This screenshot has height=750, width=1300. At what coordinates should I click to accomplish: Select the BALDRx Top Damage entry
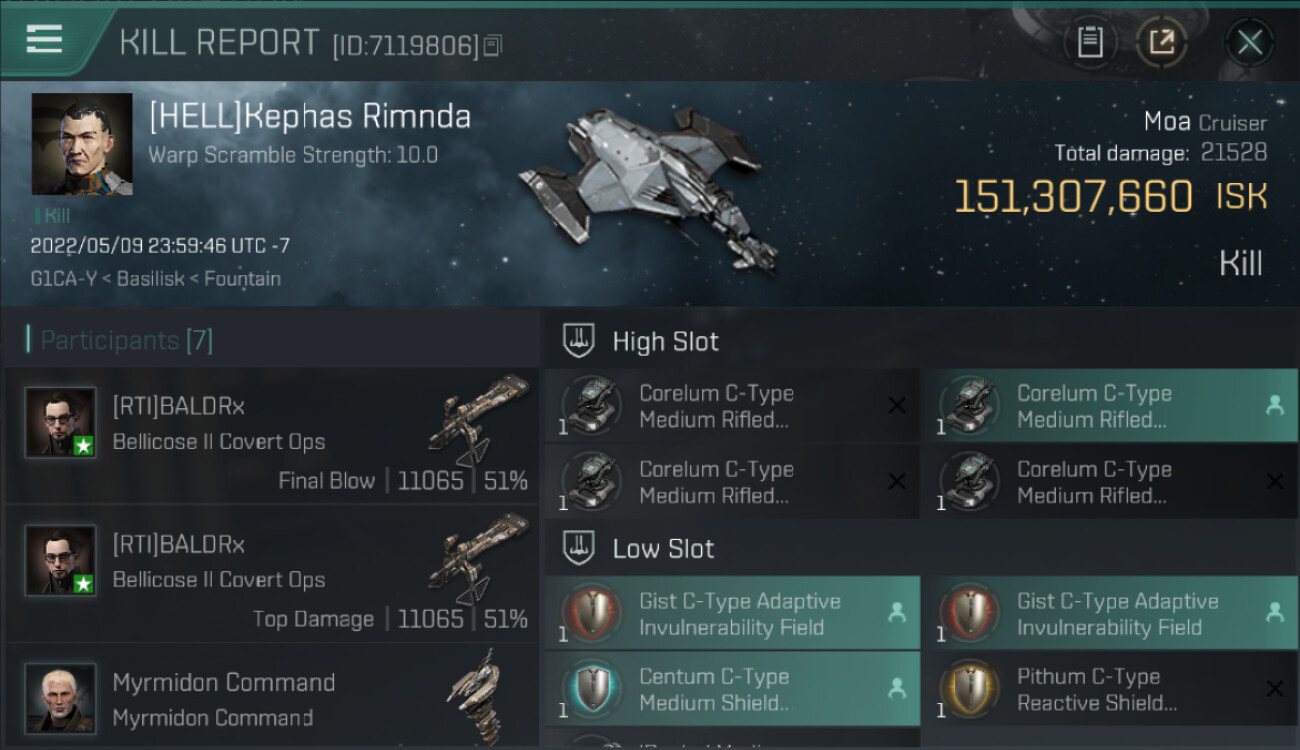pos(270,575)
